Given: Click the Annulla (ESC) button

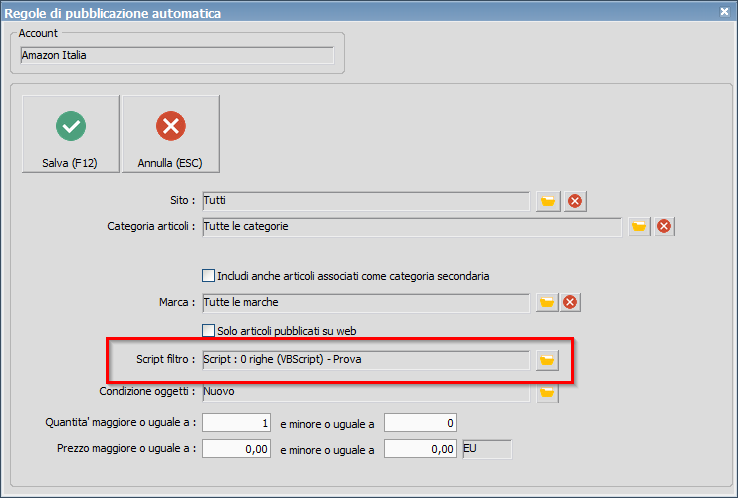Looking at the screenshot, I should (170, 134).
